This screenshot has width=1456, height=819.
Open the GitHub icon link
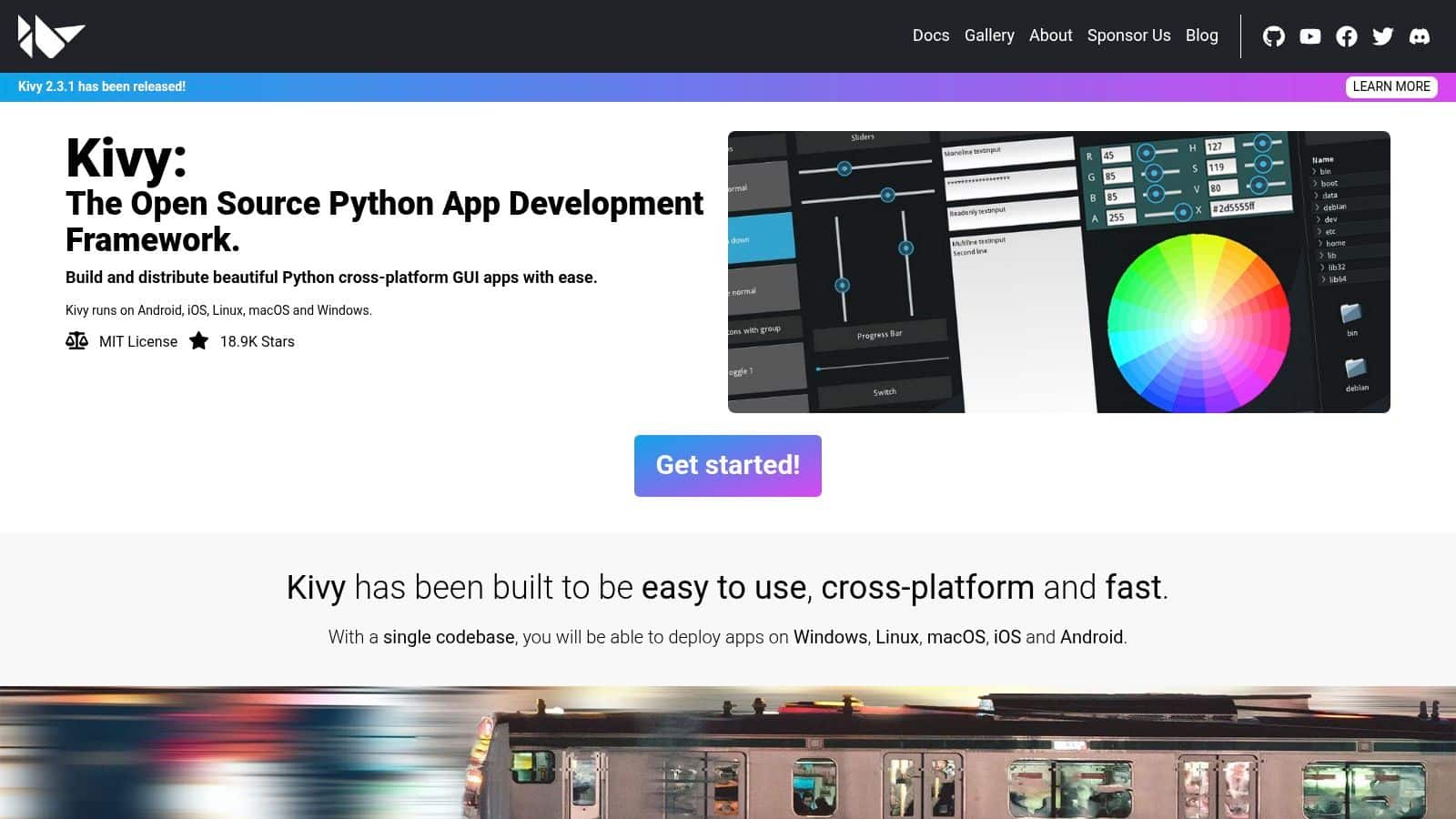pyautogui.click(x=1274, y=36)
